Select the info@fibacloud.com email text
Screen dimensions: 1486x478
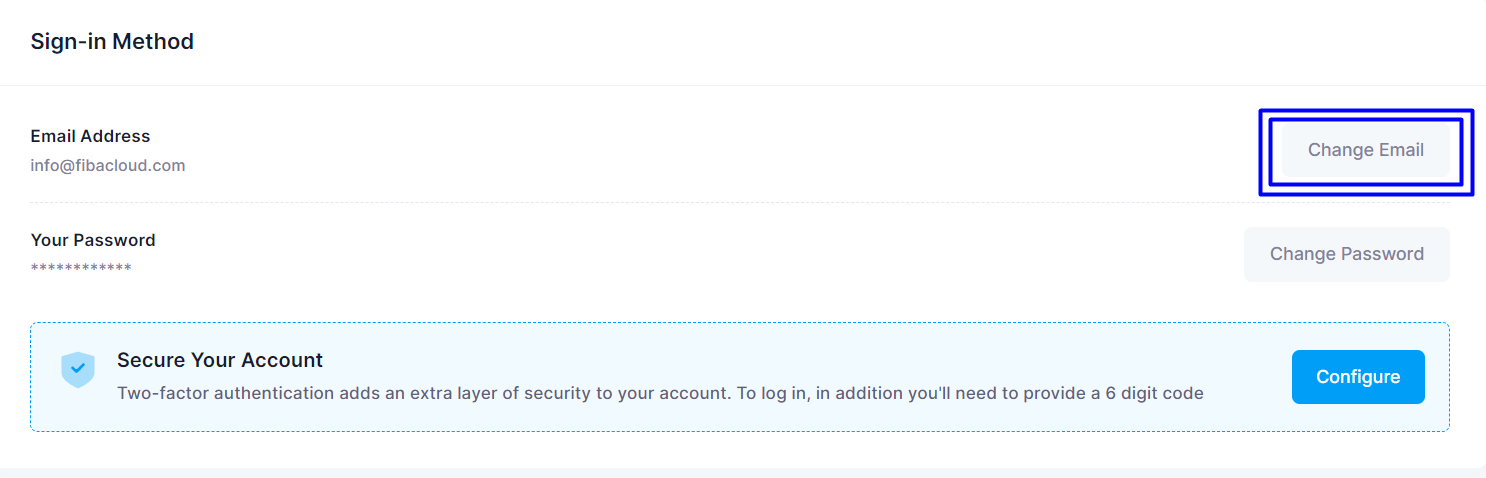pos(108,165)
